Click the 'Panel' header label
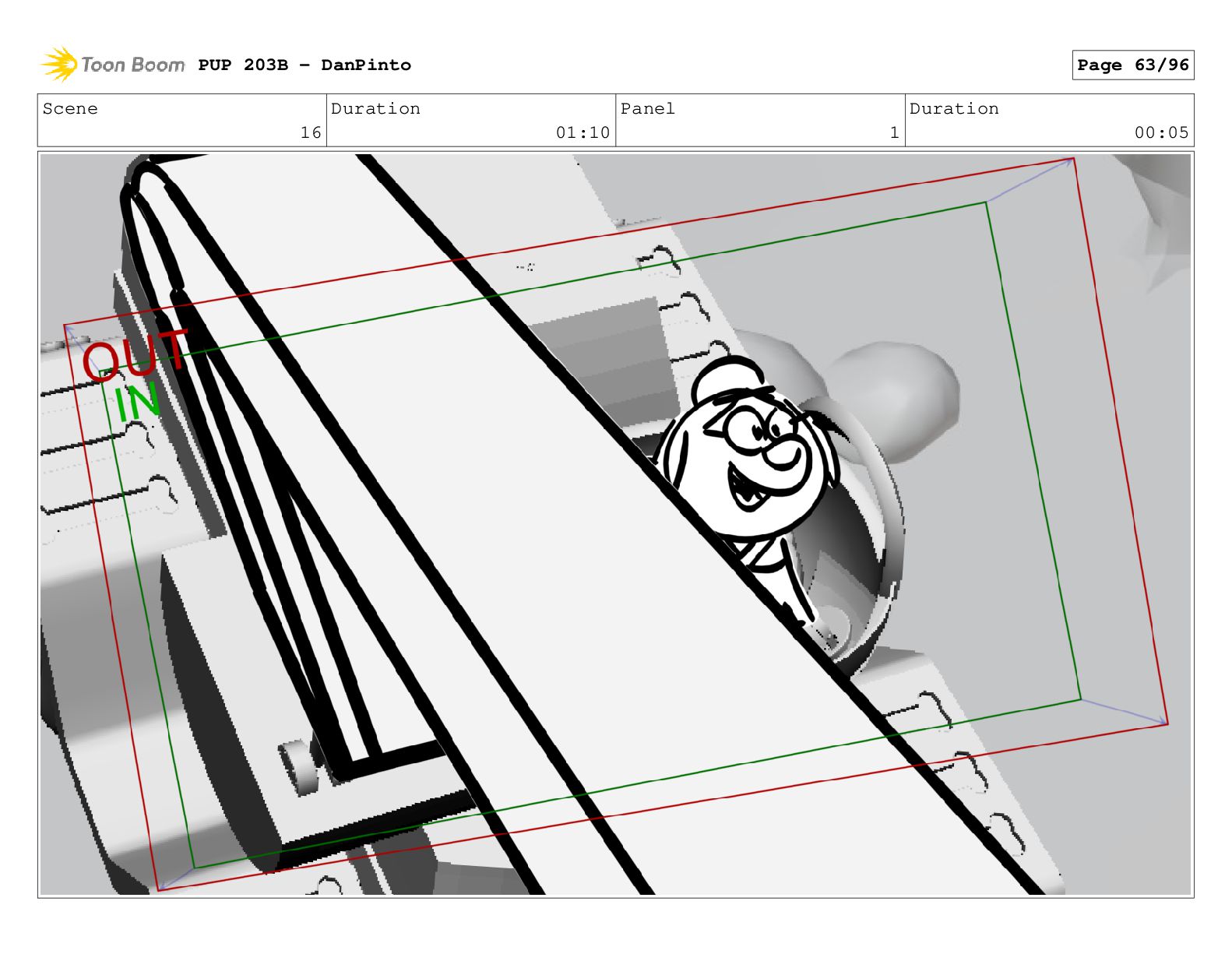This screenshot has width=1232, height=954. [648, 108]
